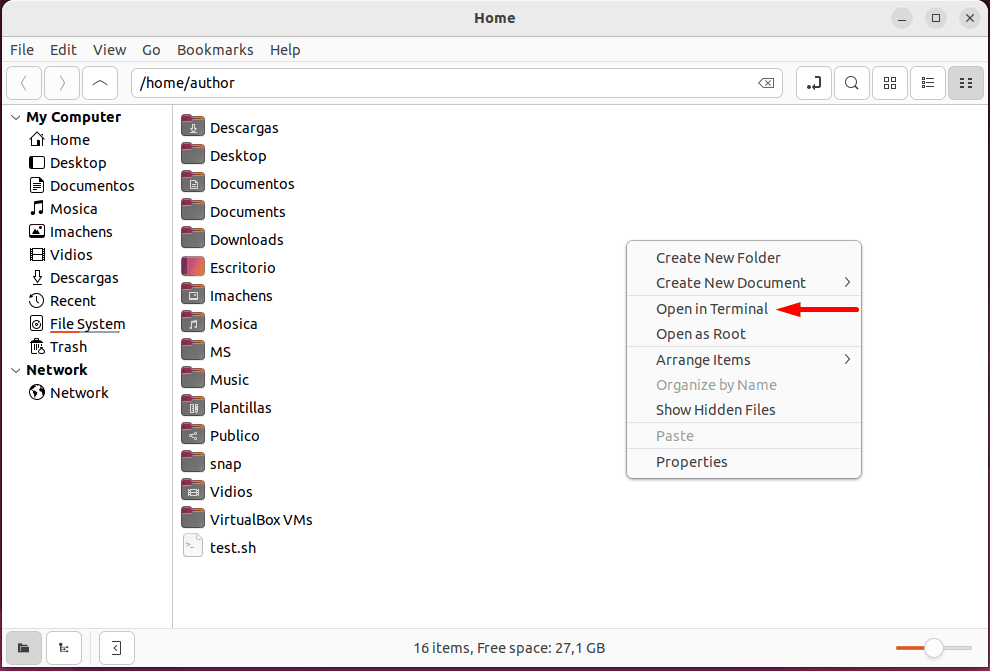Go forward with the right arrow button

[62, 83]
